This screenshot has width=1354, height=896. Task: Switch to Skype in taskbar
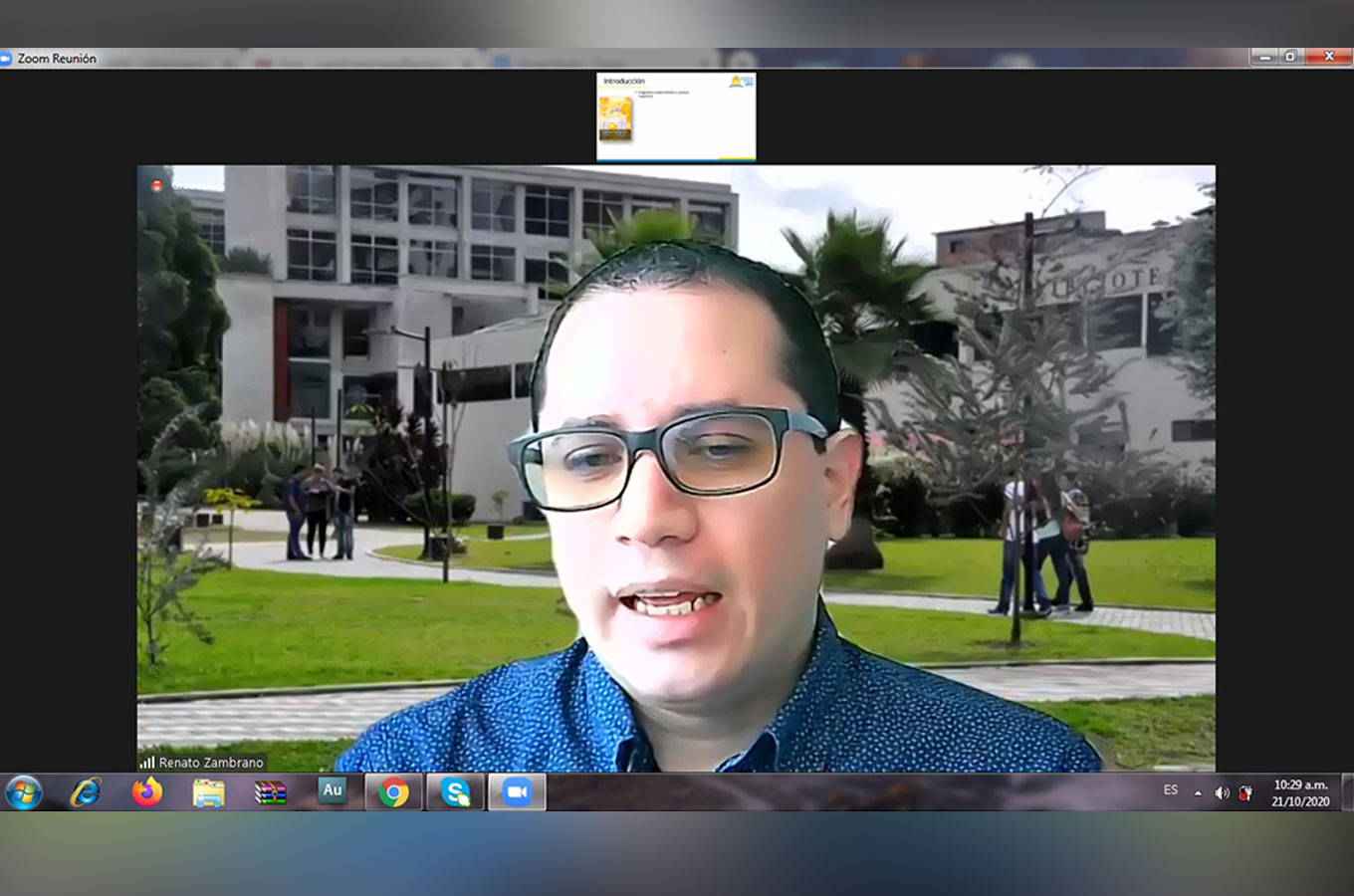[455, 792]
